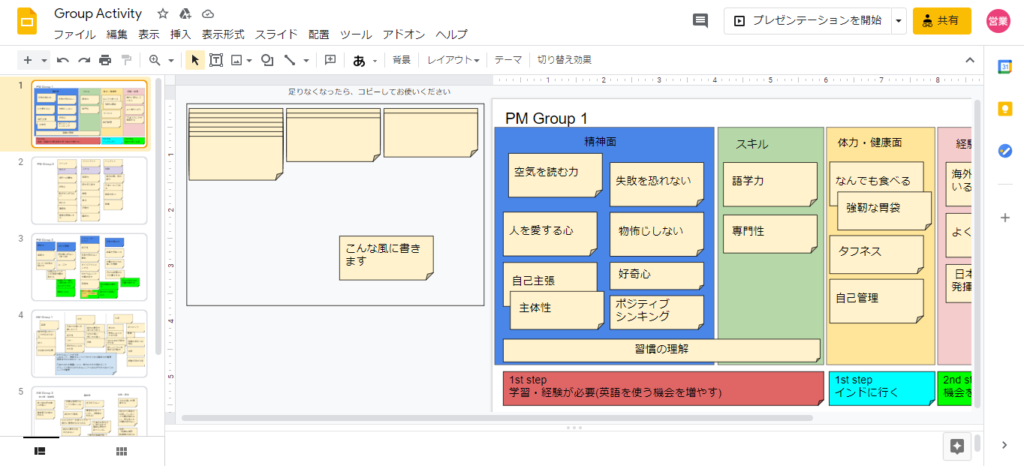The height and width of the screenshot is (466, 1024).
Task: Open the 表示形式 menu
Action: tap(223, 35)
